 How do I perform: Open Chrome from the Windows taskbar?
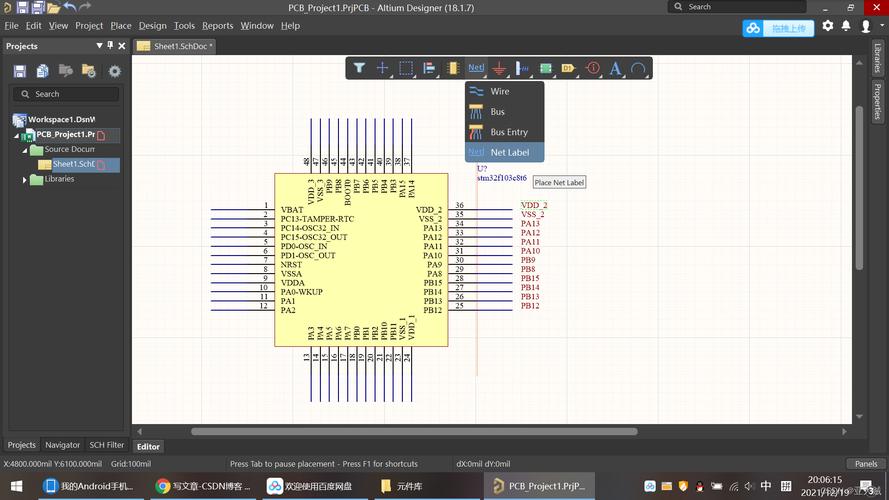click(163, 486)
